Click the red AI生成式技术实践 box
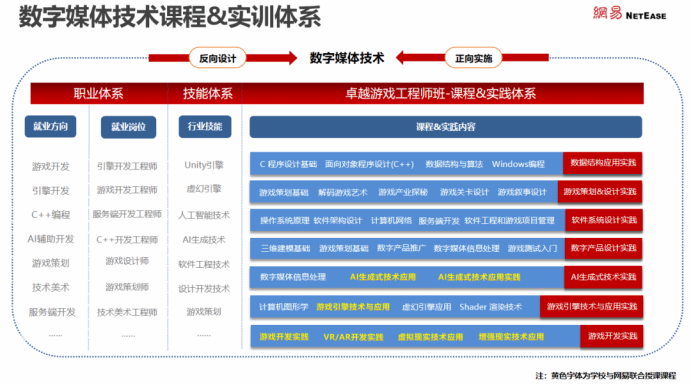692x386 pixels. 603,277
